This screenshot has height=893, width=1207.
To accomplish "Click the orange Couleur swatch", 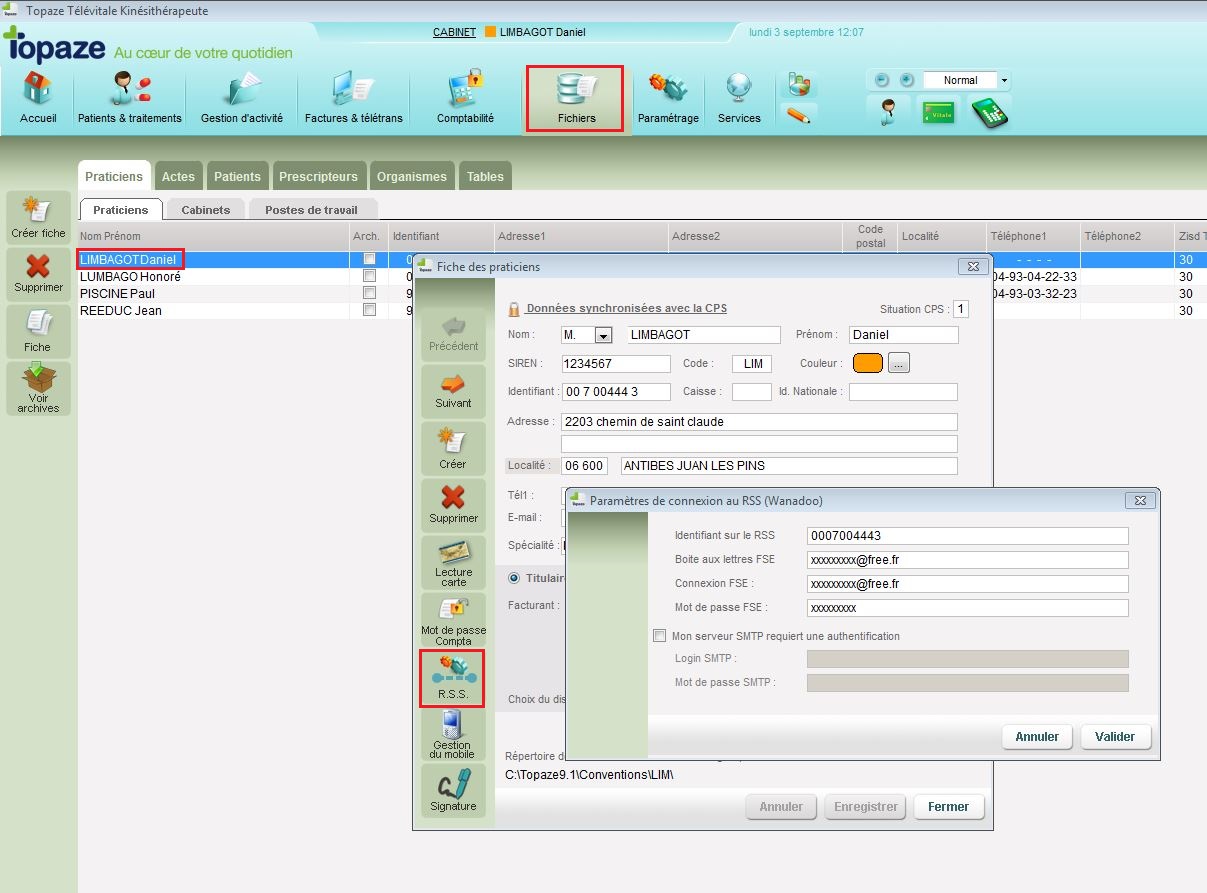I will pyautogui.click(x=867, y=364).
